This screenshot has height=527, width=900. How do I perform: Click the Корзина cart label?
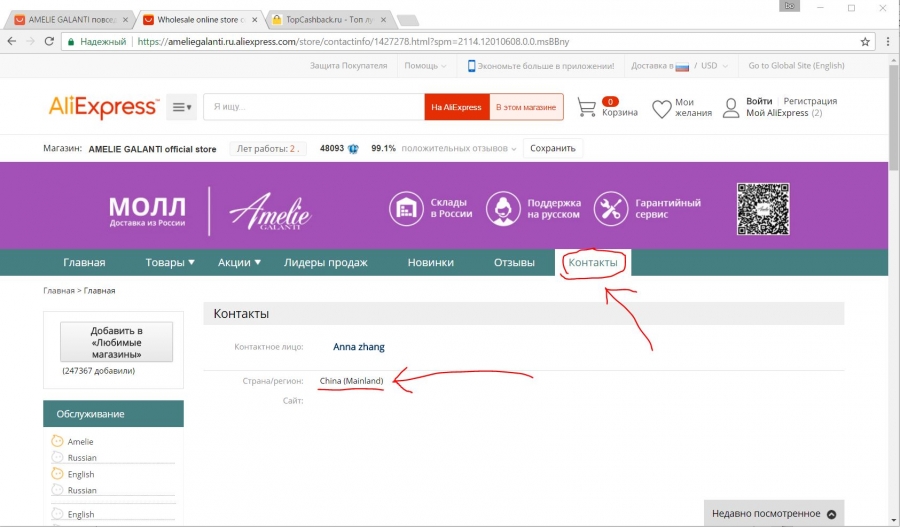pyautogui.click(x=620, y=113)
